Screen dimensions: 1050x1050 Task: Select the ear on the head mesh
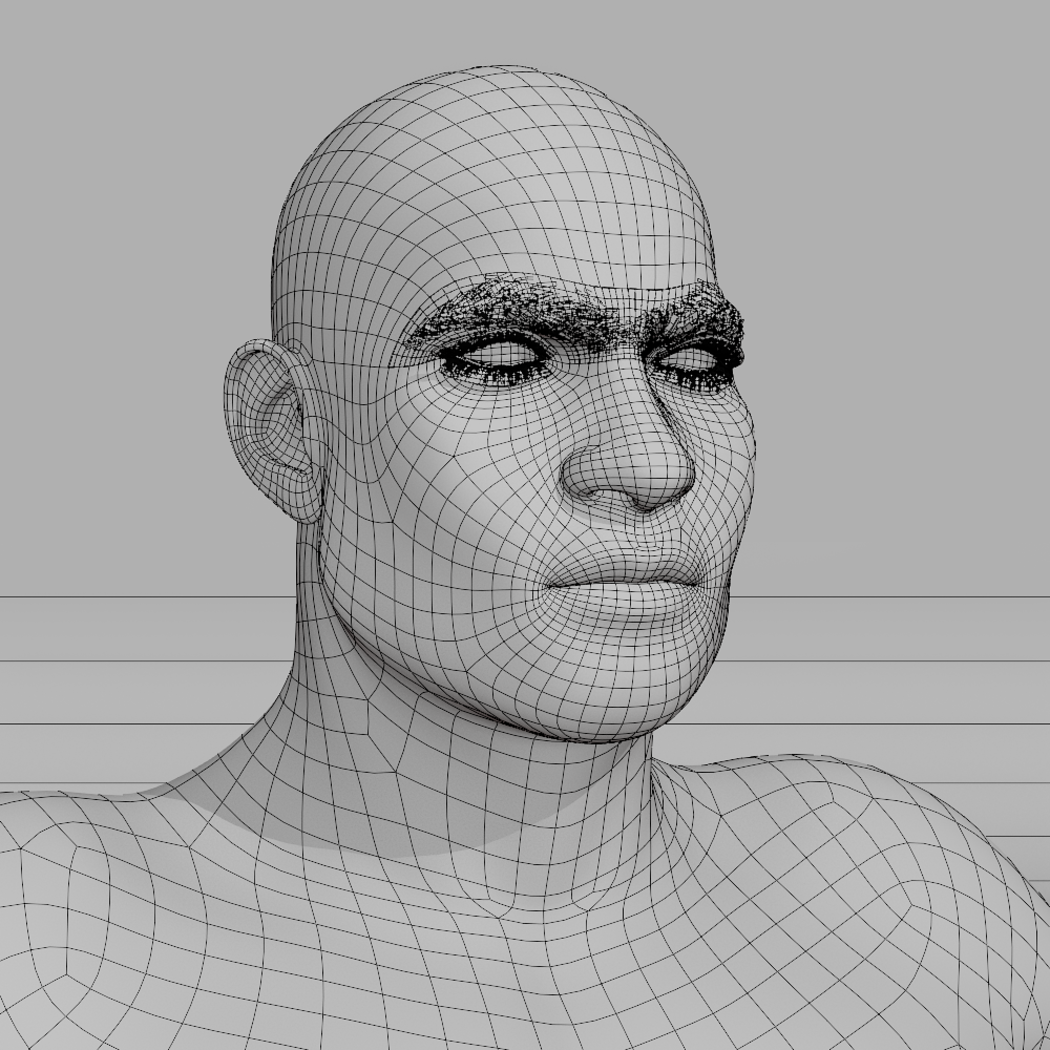(273, 431)
